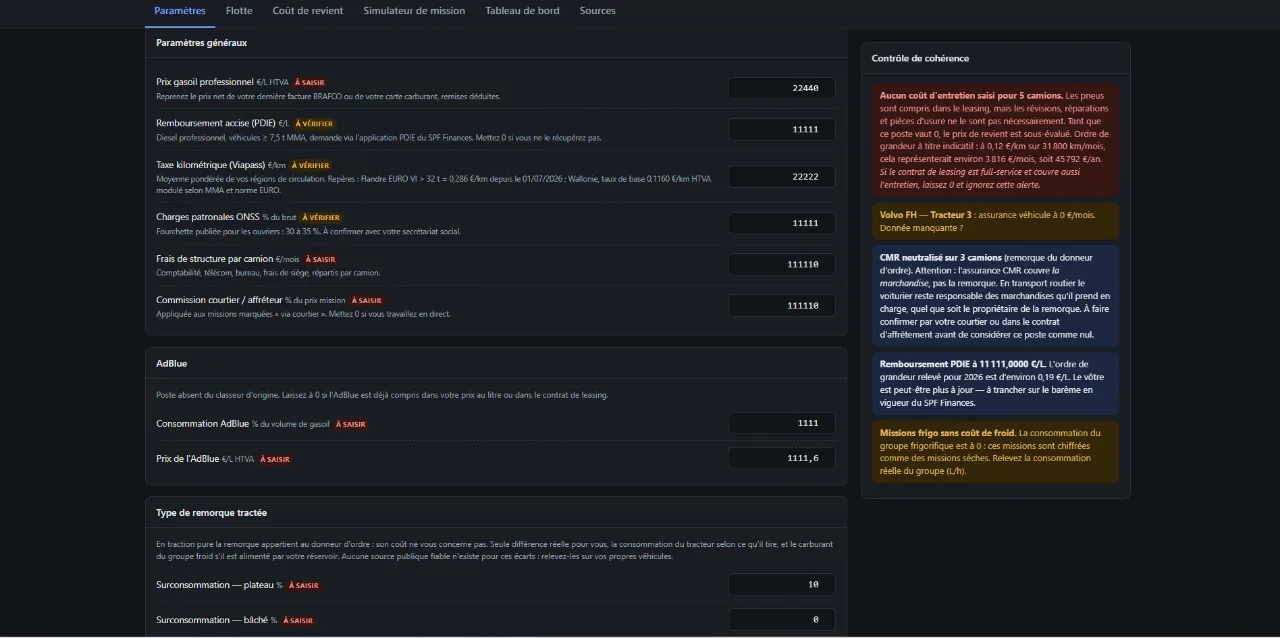
Task: Select the Sources tab
Action: tap(598, 11)
